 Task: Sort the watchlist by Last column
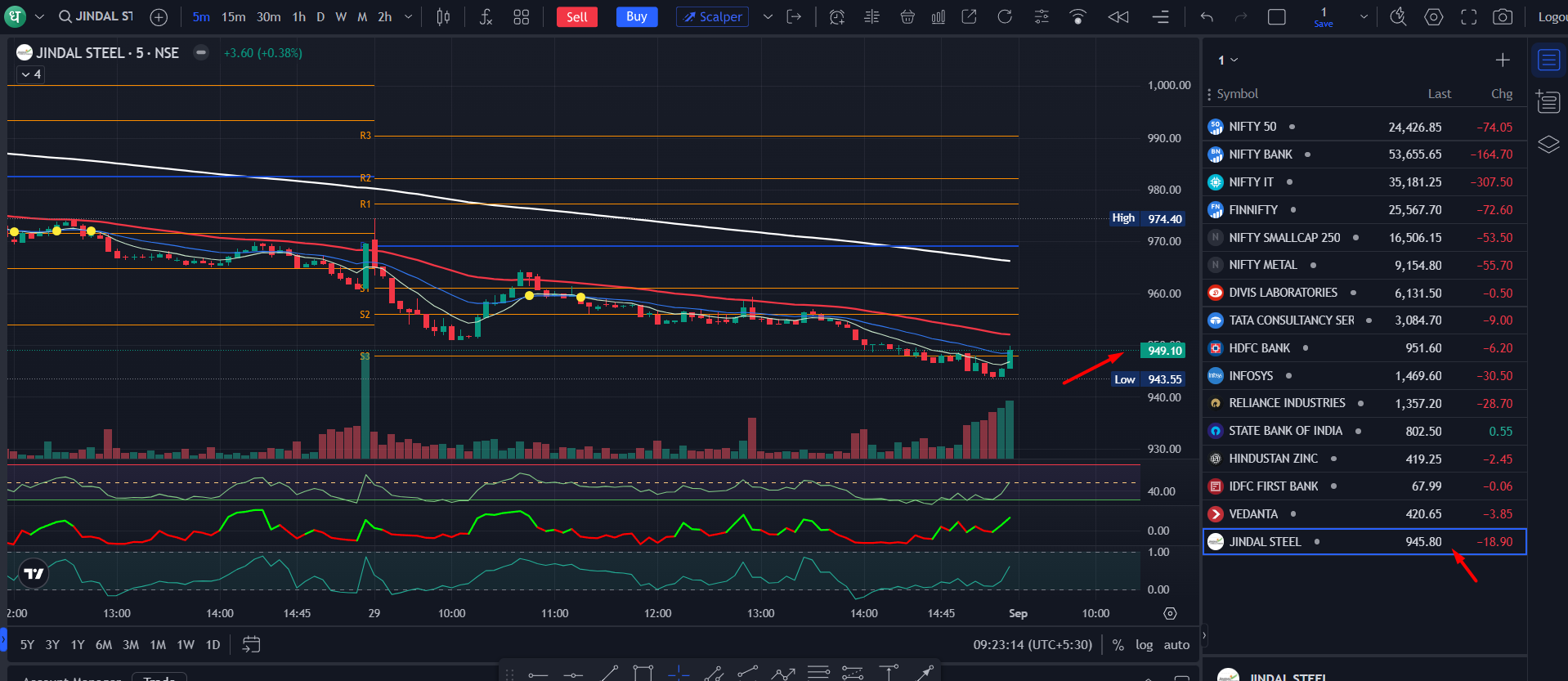1439,94
